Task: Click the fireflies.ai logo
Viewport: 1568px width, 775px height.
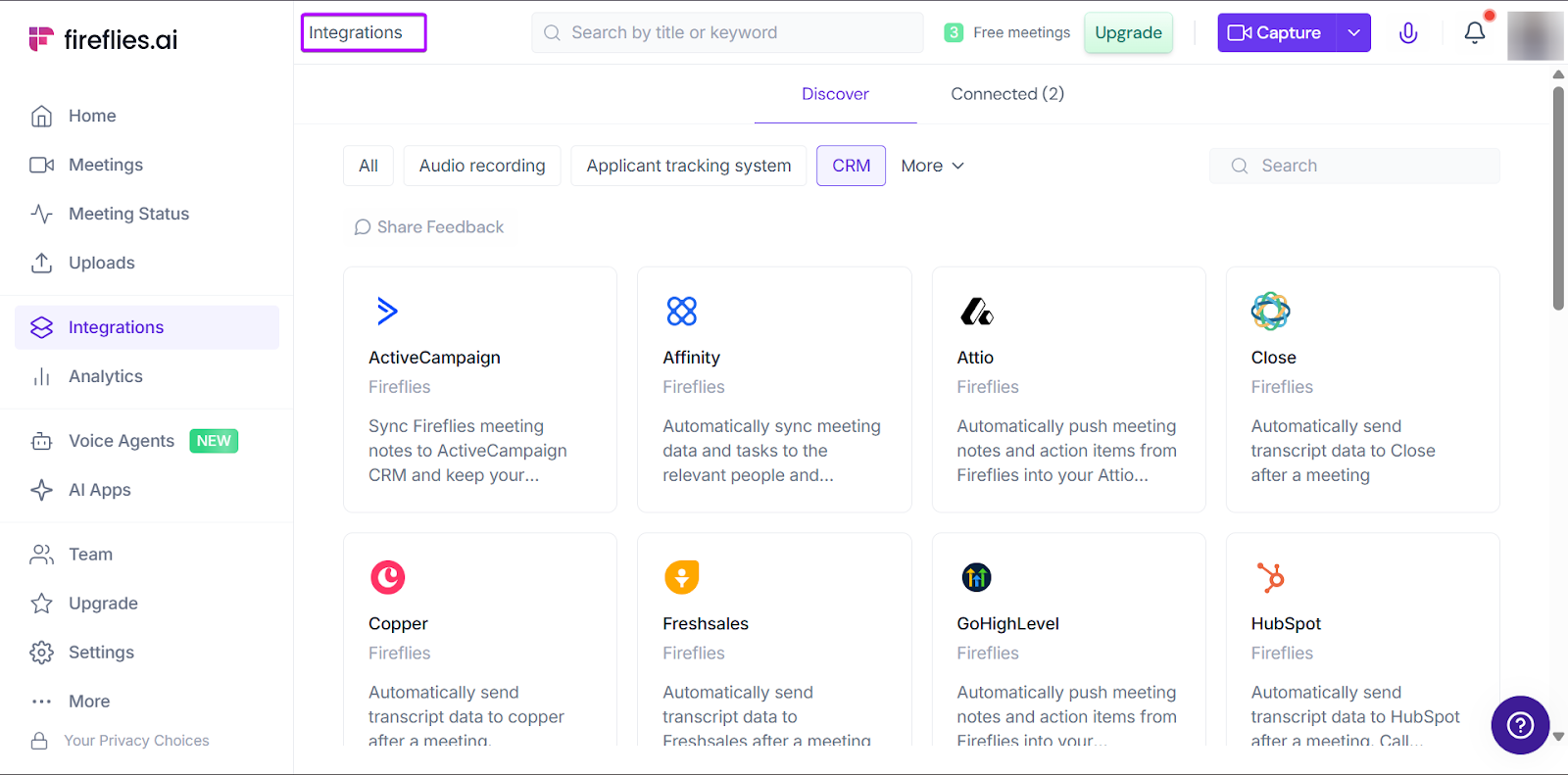Action: click(103, 39)
